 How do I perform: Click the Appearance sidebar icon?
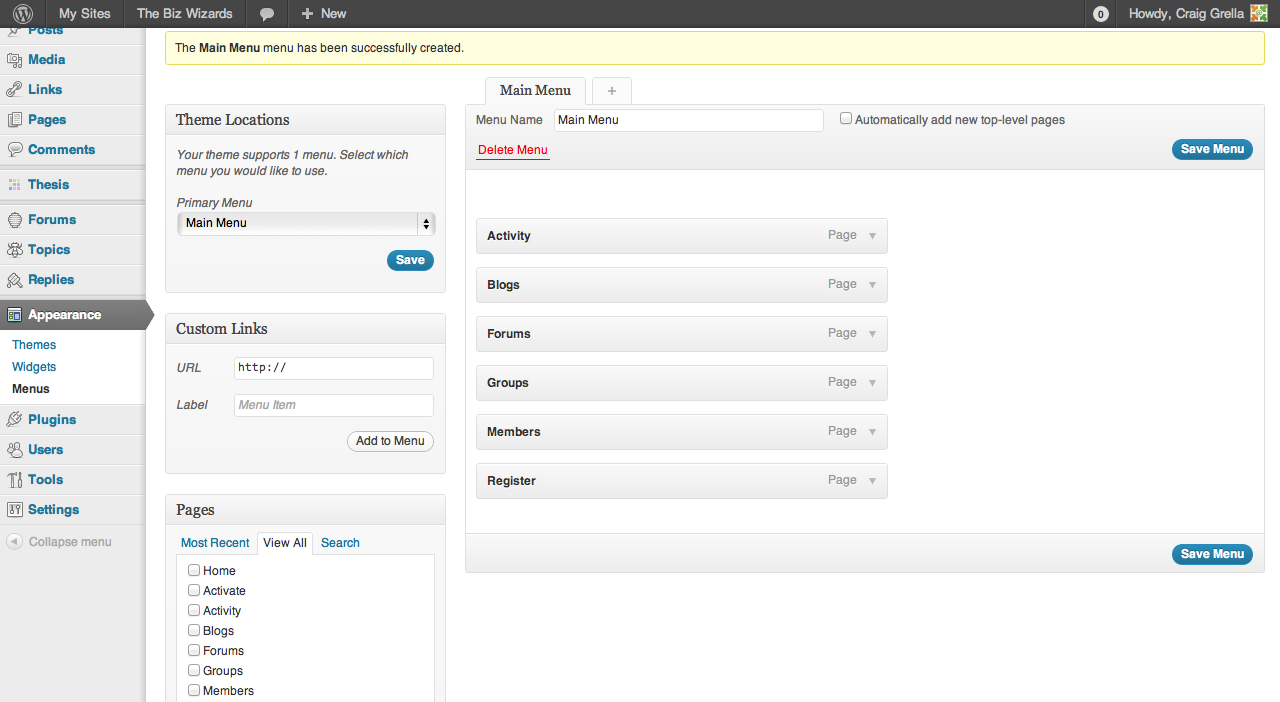[15, 315]
